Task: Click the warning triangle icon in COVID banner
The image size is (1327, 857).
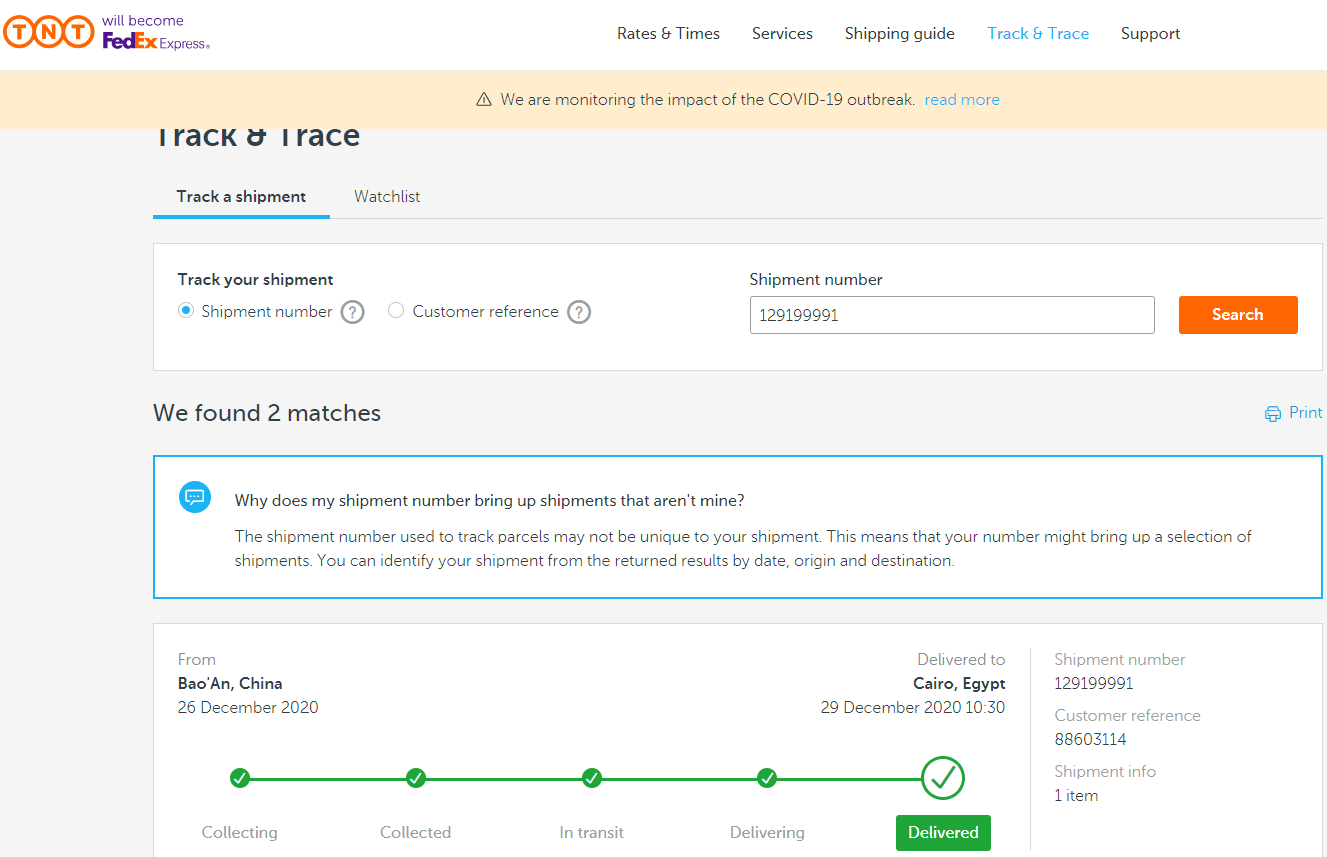Action: tap(484, 100)
